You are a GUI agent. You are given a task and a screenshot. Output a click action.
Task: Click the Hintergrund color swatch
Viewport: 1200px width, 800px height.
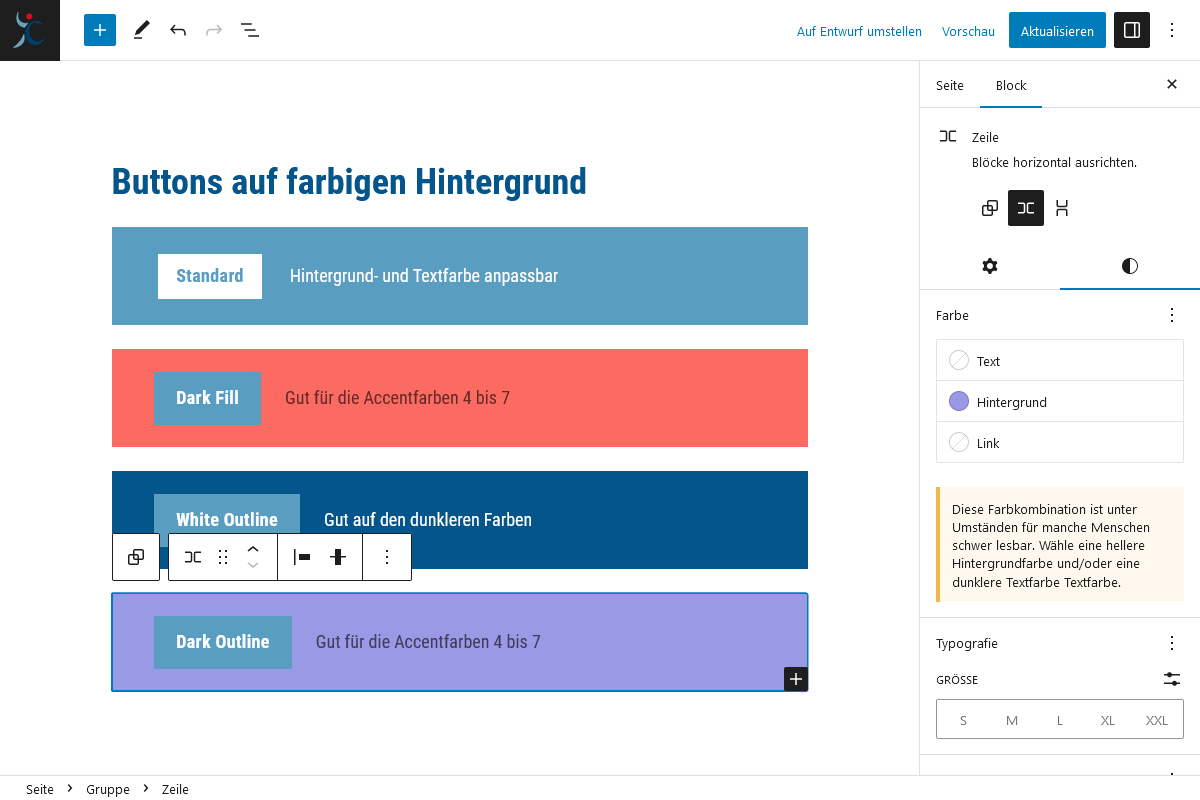(x=959, y=401)
